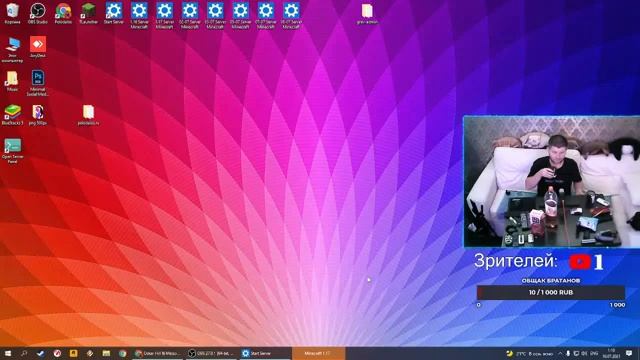Click the ENG language indicator
Screen dimensions: 640x360
point(594,353)
